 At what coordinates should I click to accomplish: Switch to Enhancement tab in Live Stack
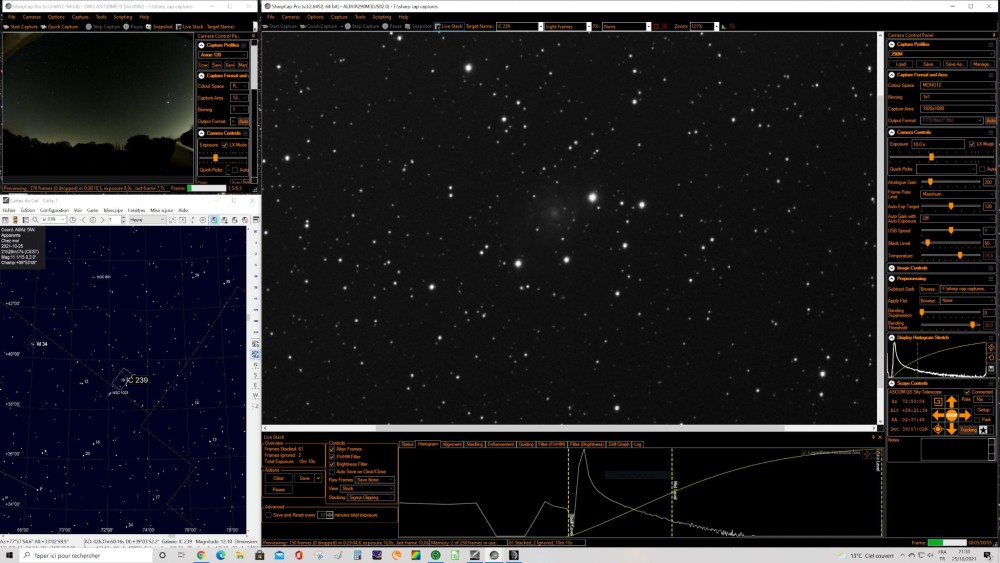tap(501, 444)
